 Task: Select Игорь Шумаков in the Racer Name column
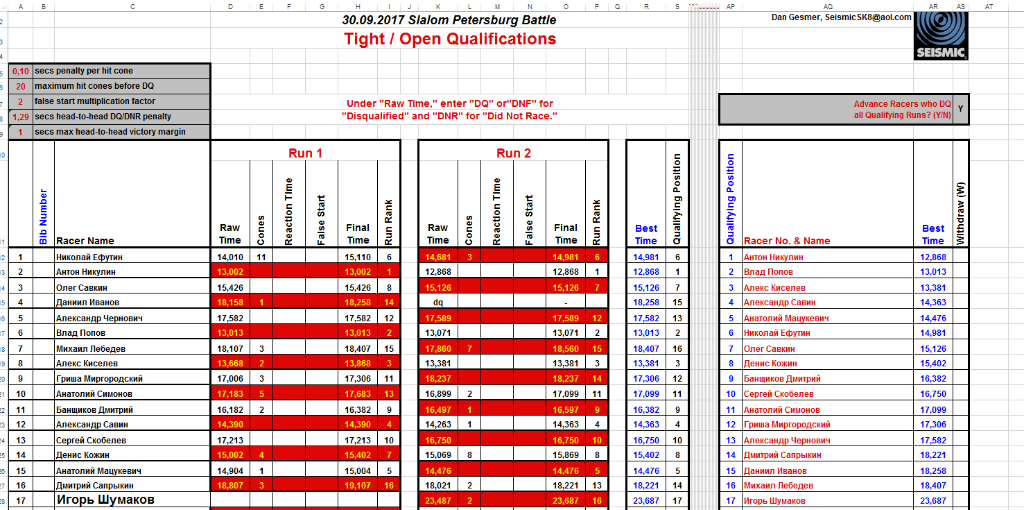click(x=105, y=501)
